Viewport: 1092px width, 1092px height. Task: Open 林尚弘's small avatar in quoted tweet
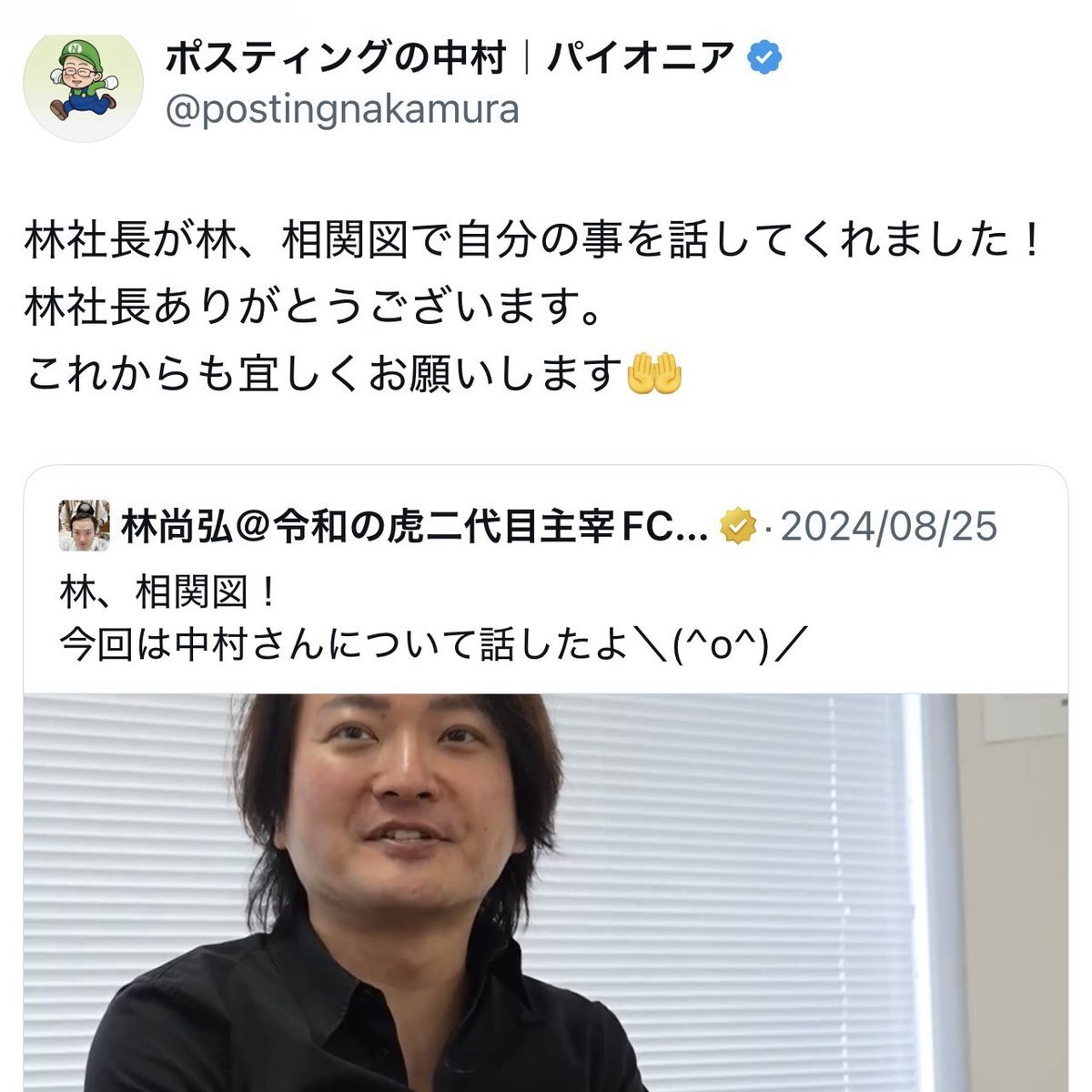pyautogui.click(x=85, y=525)
